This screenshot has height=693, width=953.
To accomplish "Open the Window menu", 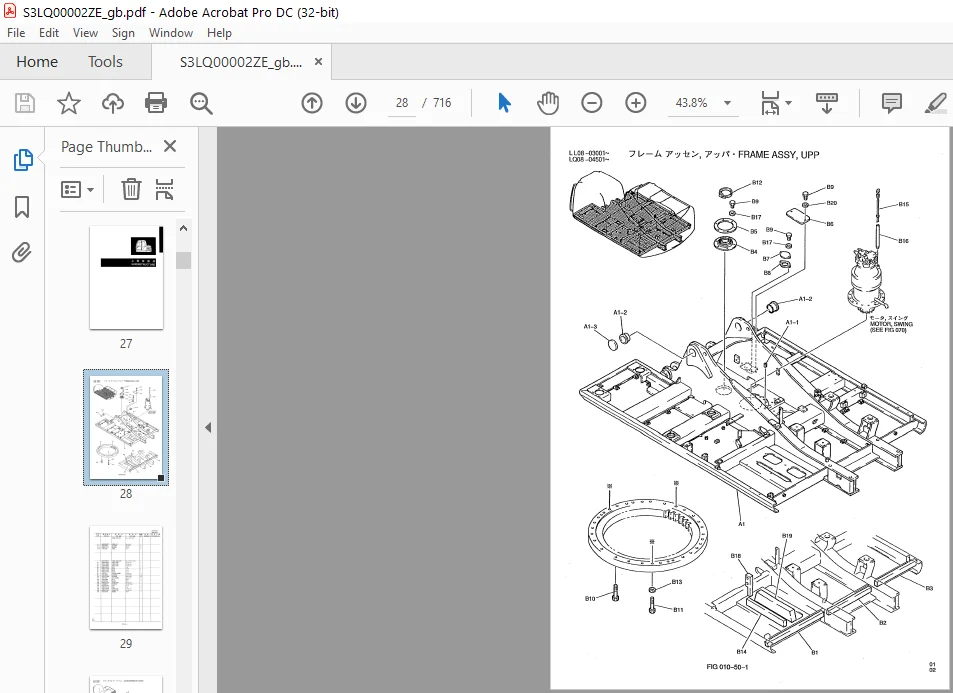I will point(171,33).
